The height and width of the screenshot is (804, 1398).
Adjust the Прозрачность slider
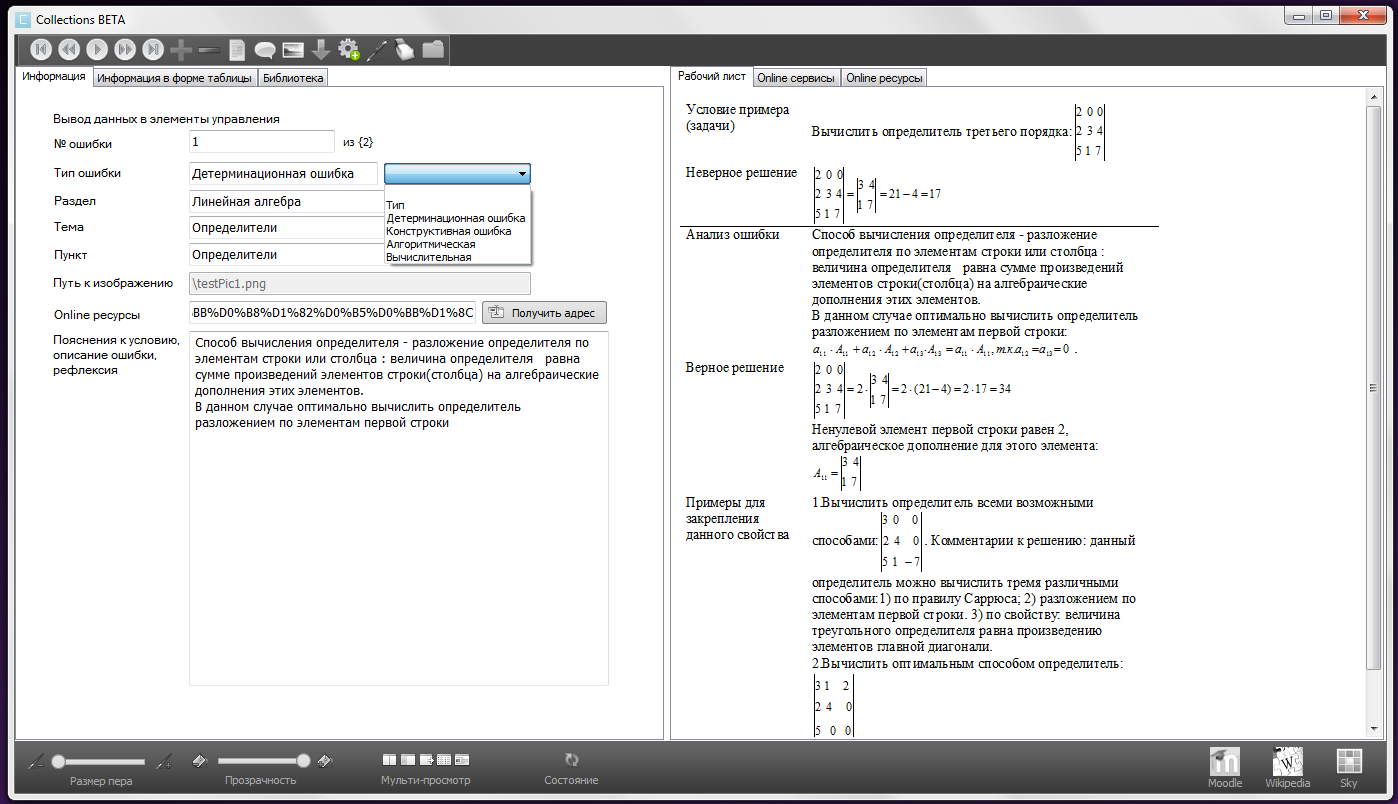point(264,761)
